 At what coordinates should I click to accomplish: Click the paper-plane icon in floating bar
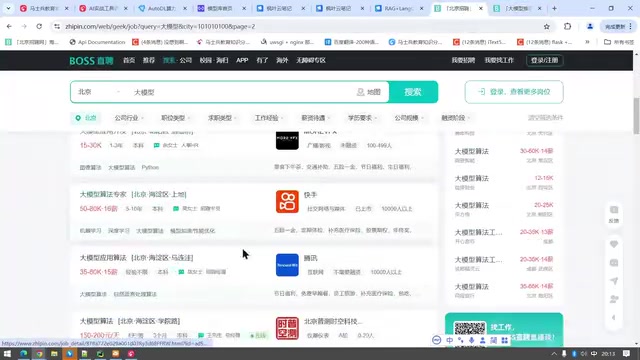(614, 281)
